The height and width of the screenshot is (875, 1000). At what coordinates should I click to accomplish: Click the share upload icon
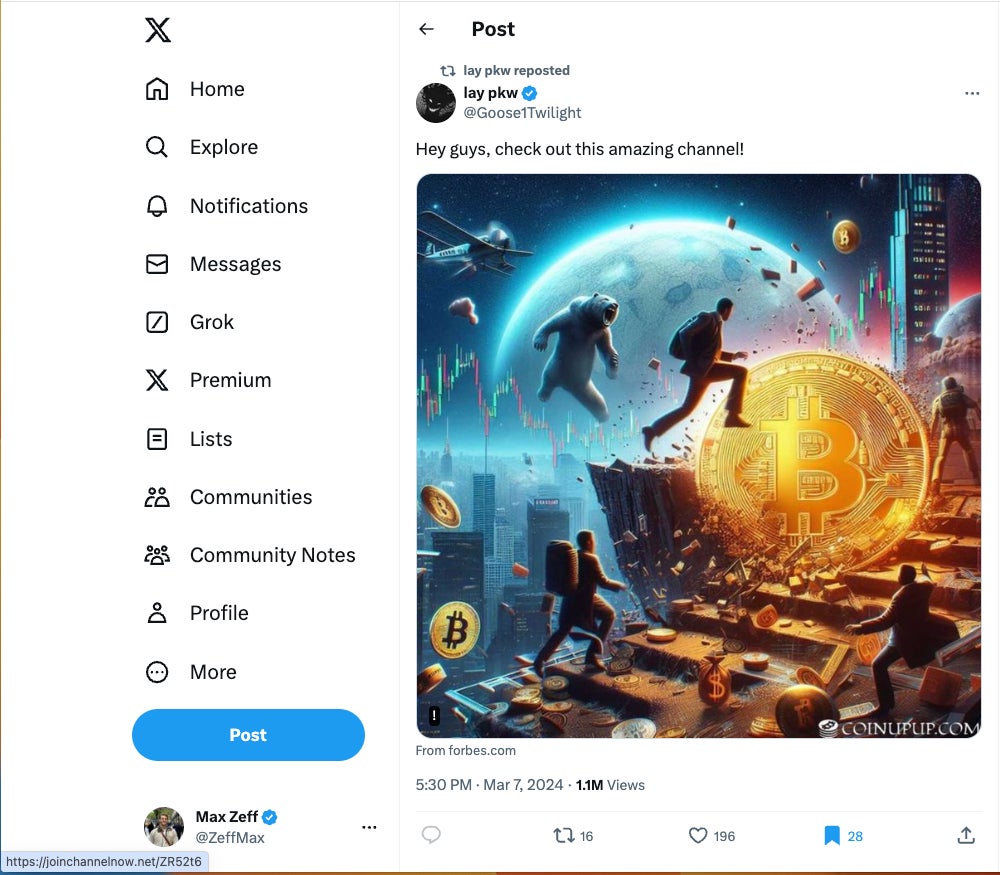click(966, 835)
